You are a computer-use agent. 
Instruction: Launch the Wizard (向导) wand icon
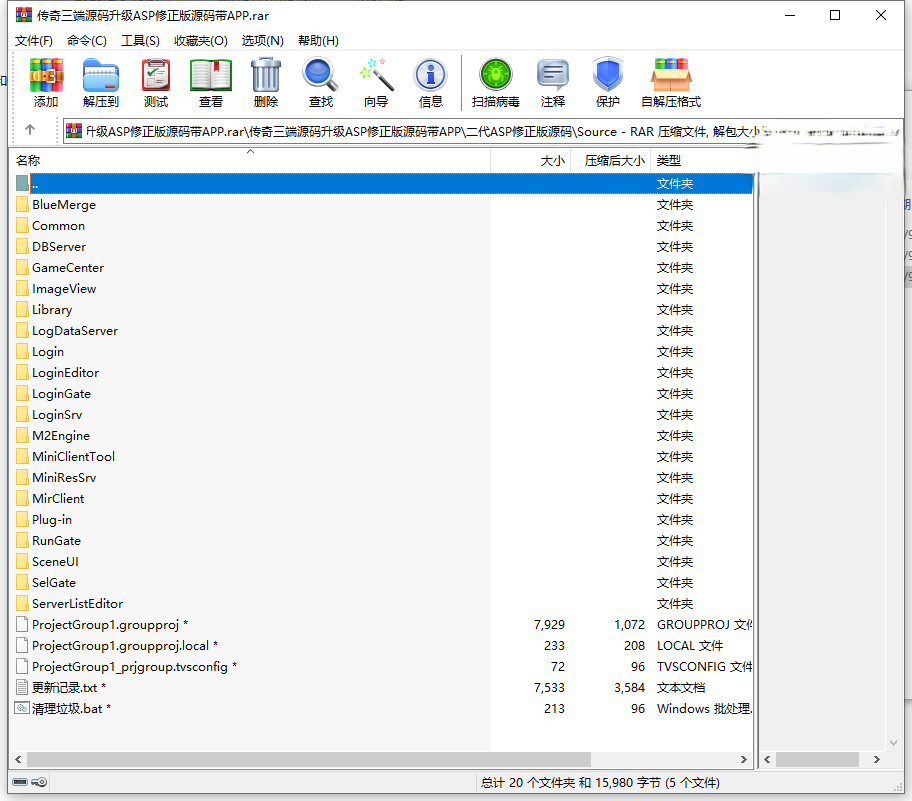tap(376, 82)
